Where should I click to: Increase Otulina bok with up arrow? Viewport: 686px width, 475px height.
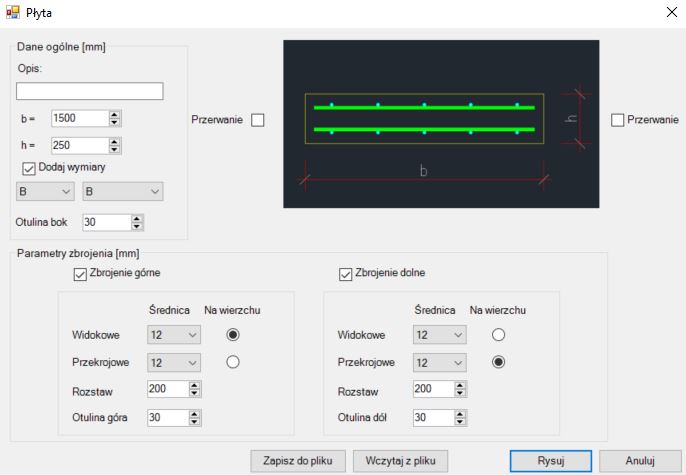click(x=137, y=219)
